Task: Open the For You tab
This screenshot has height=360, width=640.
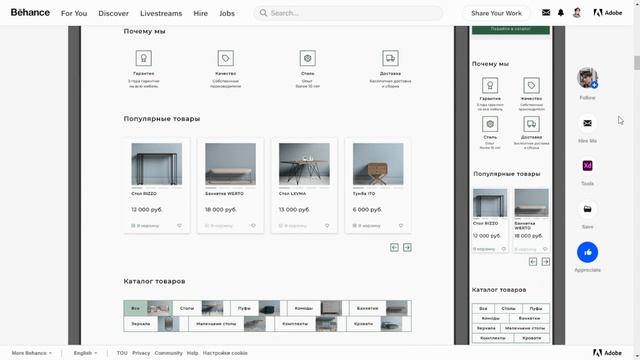Action: [74, 13]
